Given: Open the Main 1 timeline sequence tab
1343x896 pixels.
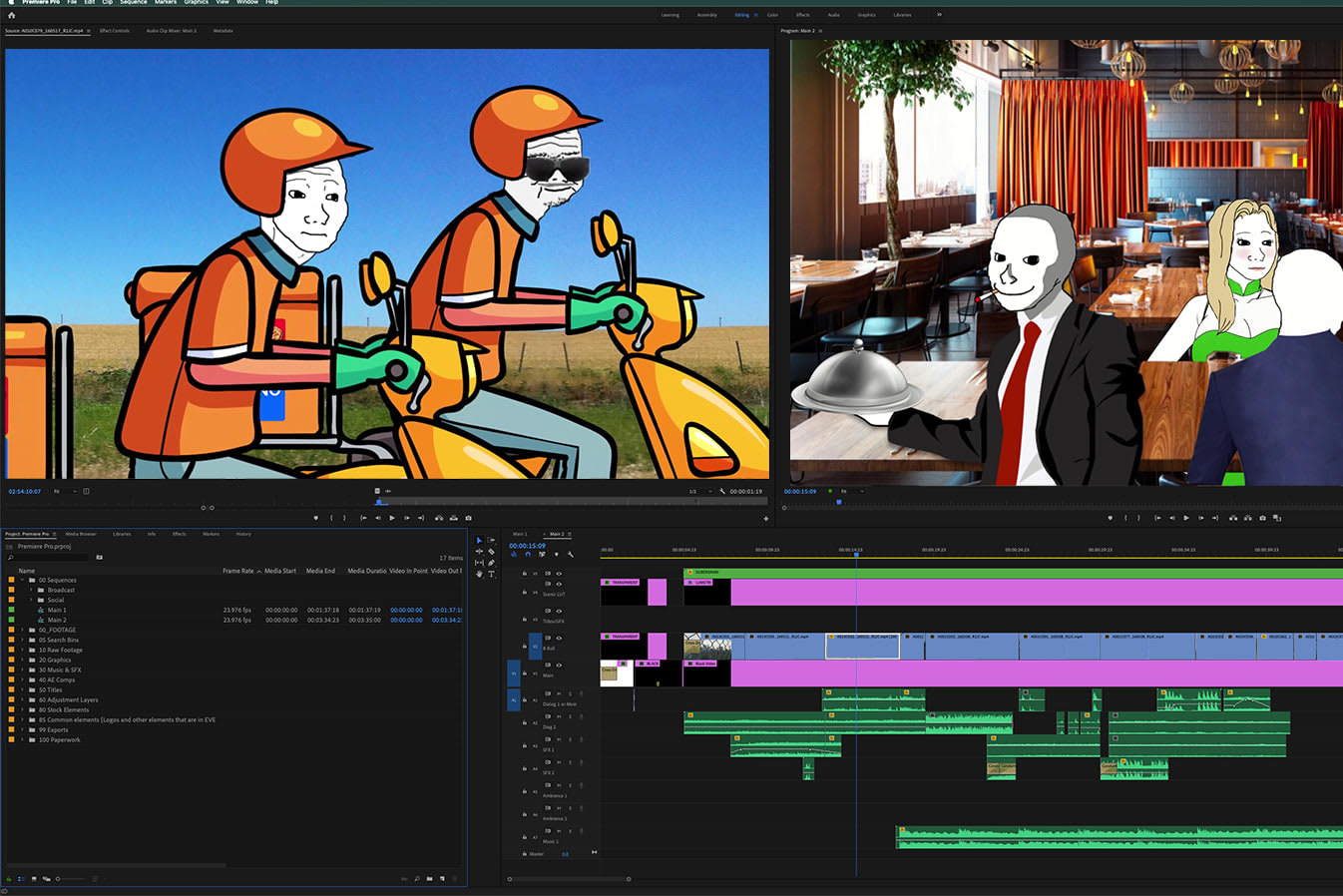Looking at the screenshot, I should click(520, 534).
